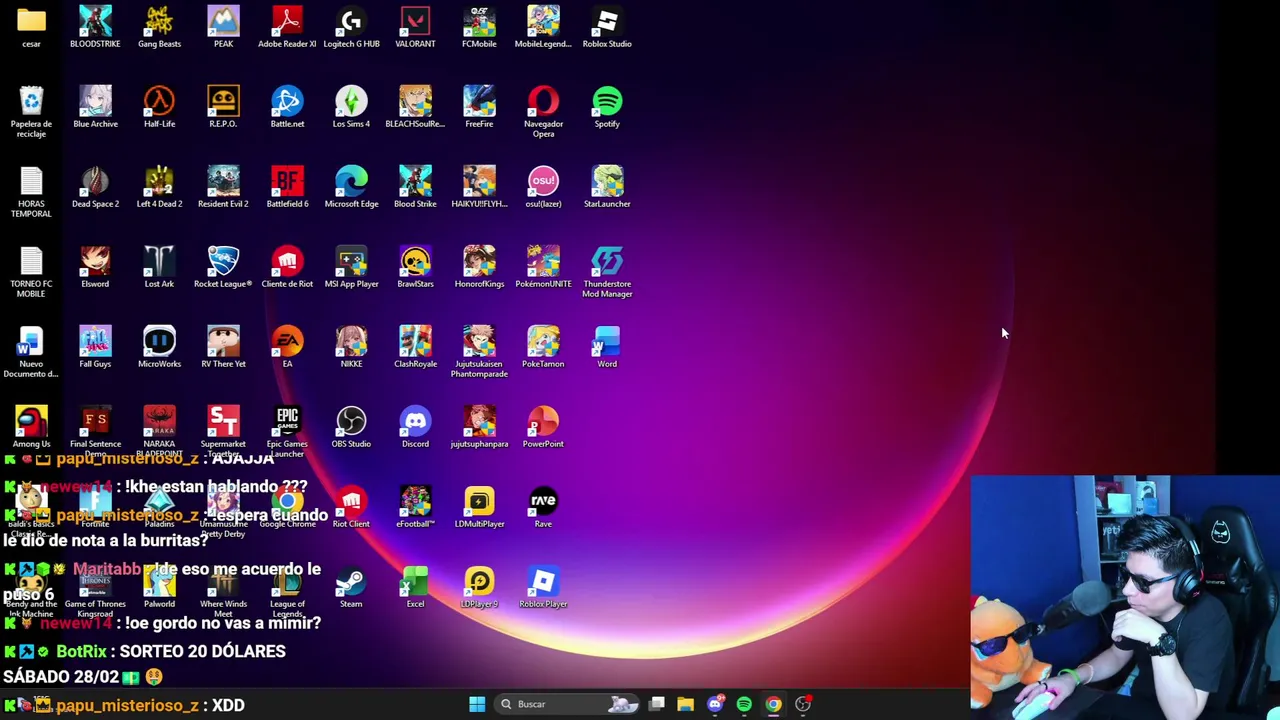1280x720 pixels.
Task: Open the Spotify desktop shortcut
Action: pos(607,107)
